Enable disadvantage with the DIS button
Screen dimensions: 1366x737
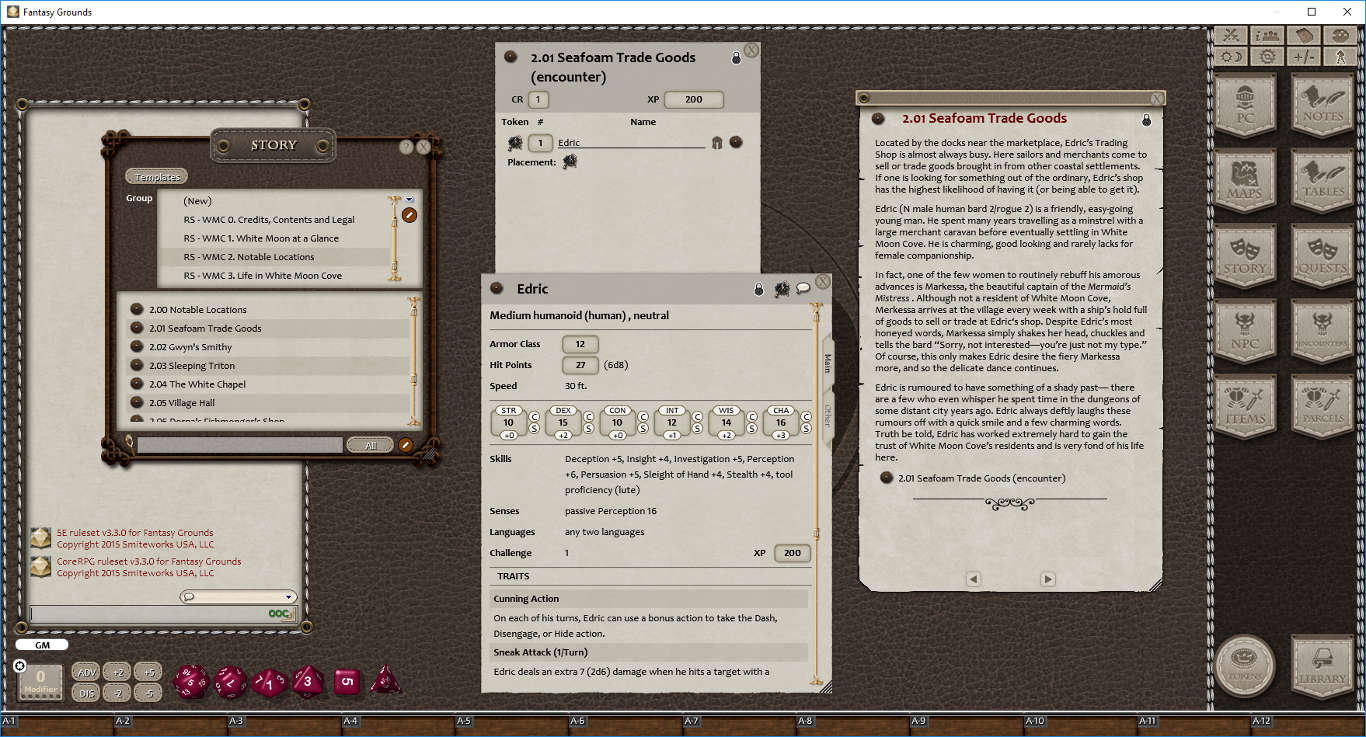[85, 692]
